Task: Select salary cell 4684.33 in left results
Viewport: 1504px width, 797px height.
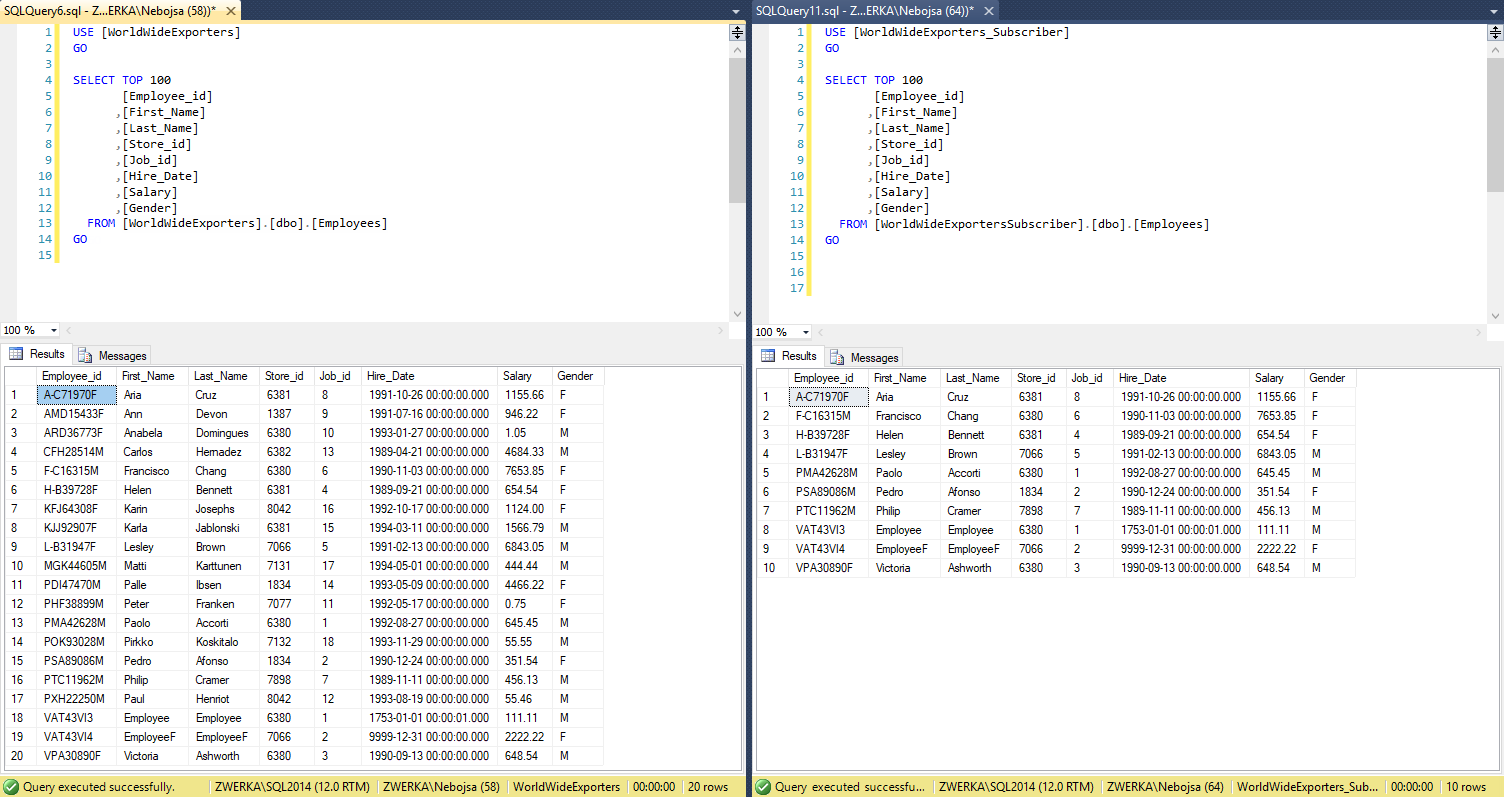Action: tap(525, 452)
